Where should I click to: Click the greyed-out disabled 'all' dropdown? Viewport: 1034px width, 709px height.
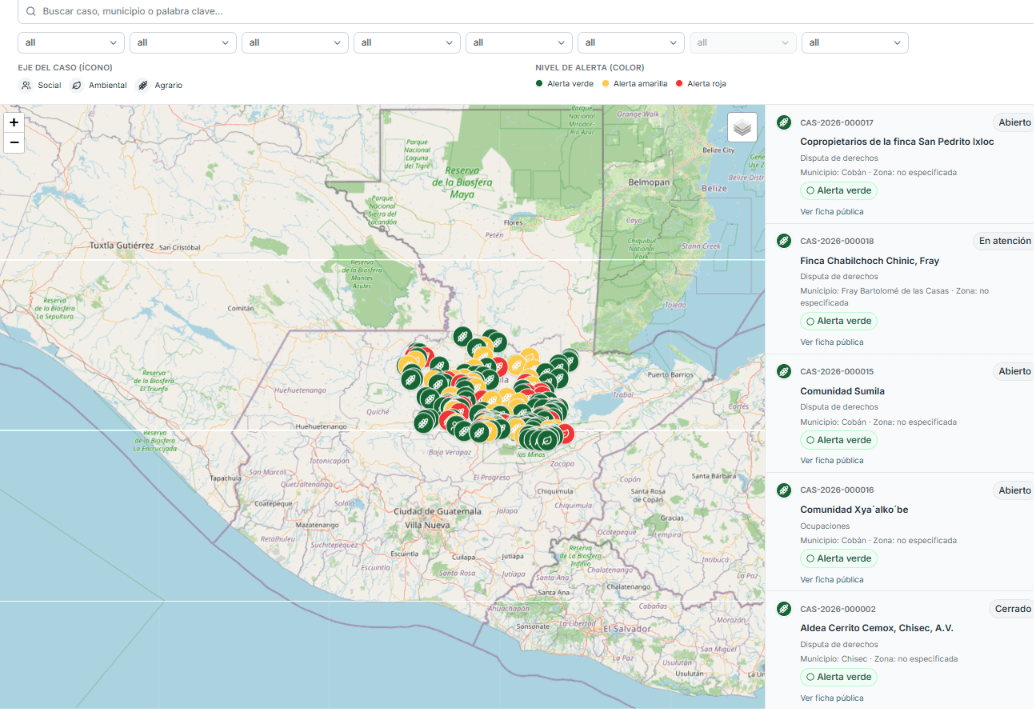[743, 43]
